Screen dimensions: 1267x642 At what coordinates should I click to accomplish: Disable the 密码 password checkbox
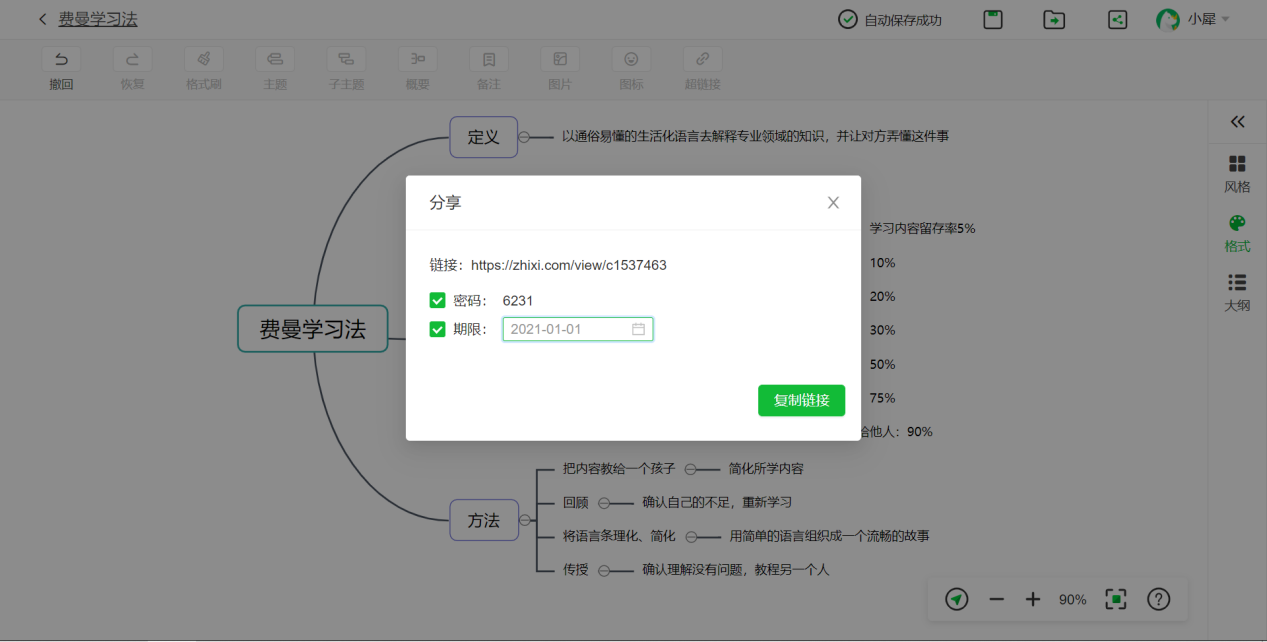click(437, 299)
